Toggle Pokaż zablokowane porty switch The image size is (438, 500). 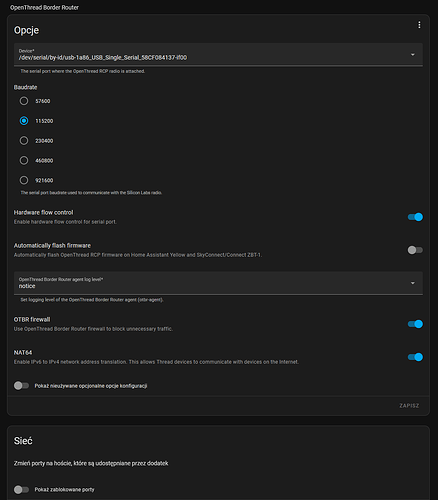(x=21, y=490)
